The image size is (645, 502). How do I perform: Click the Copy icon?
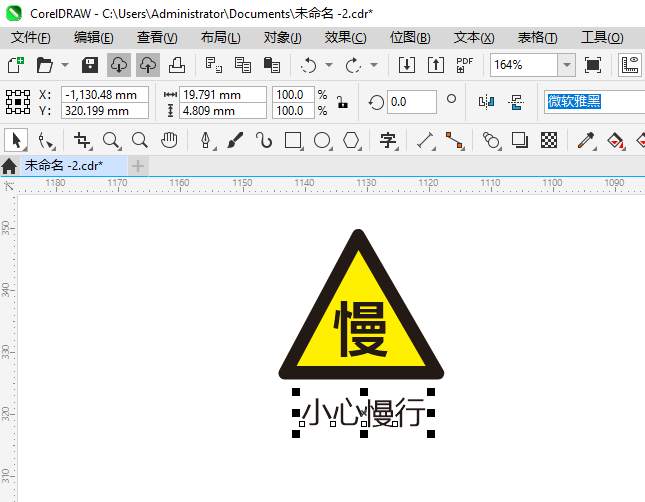pyautogui.click(x=243, y=65)
